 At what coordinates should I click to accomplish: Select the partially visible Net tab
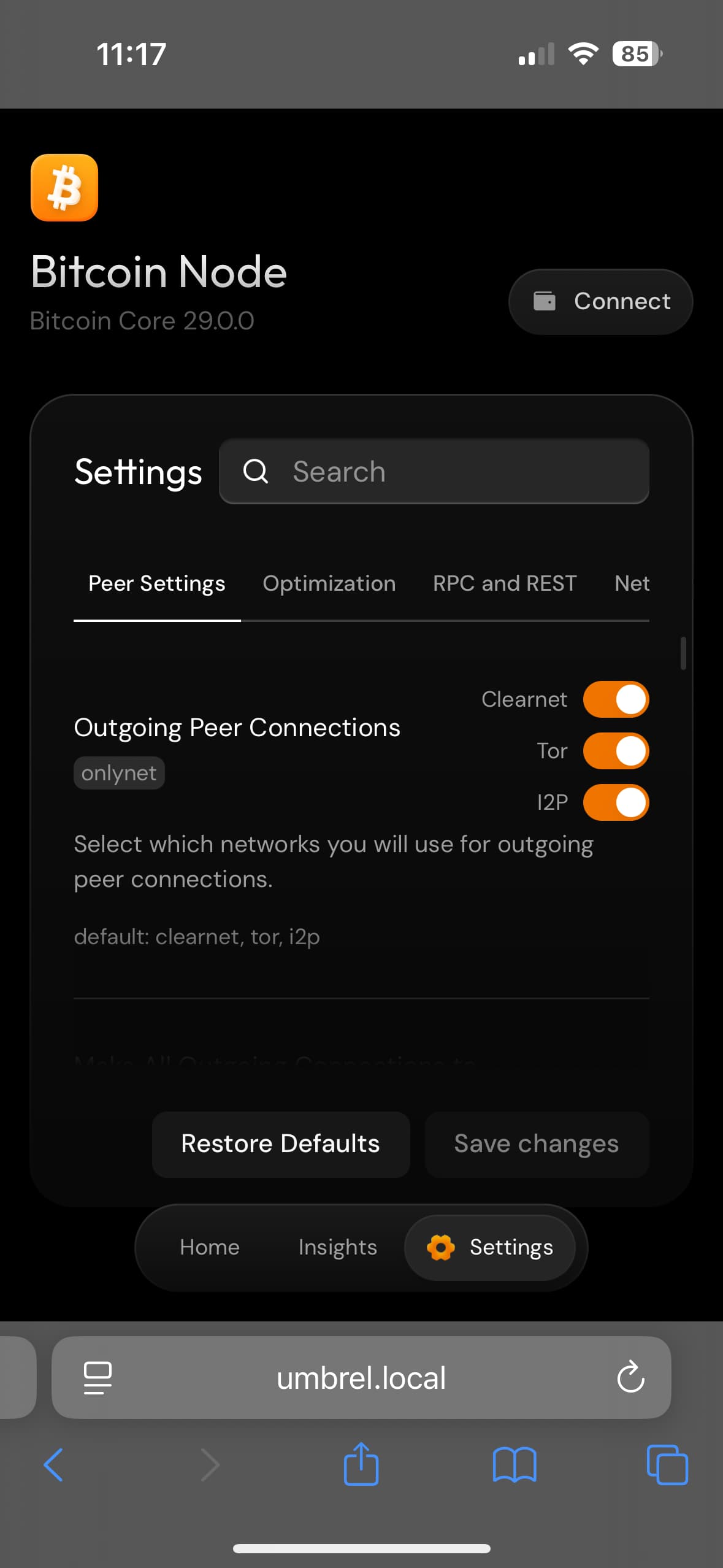pos(632,583)
